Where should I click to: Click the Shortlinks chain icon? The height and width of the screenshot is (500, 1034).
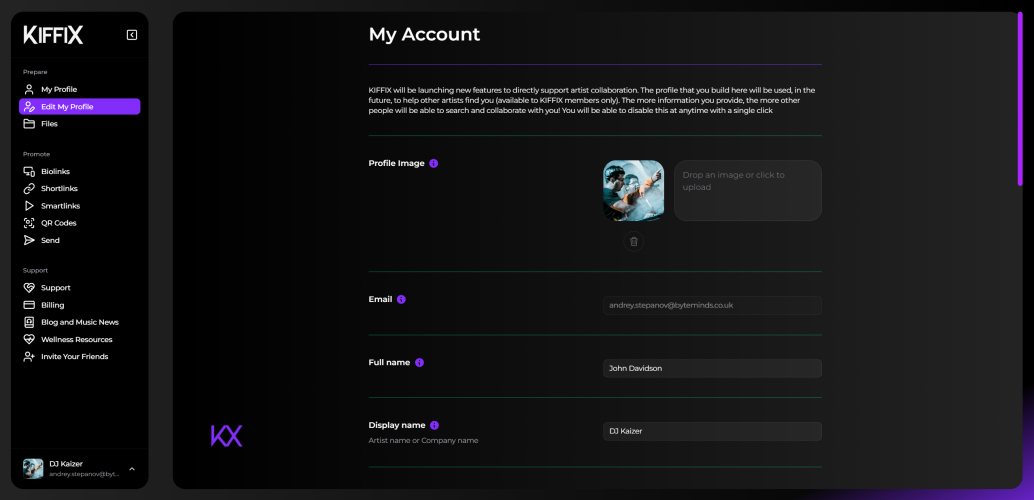tap(29, 189)
